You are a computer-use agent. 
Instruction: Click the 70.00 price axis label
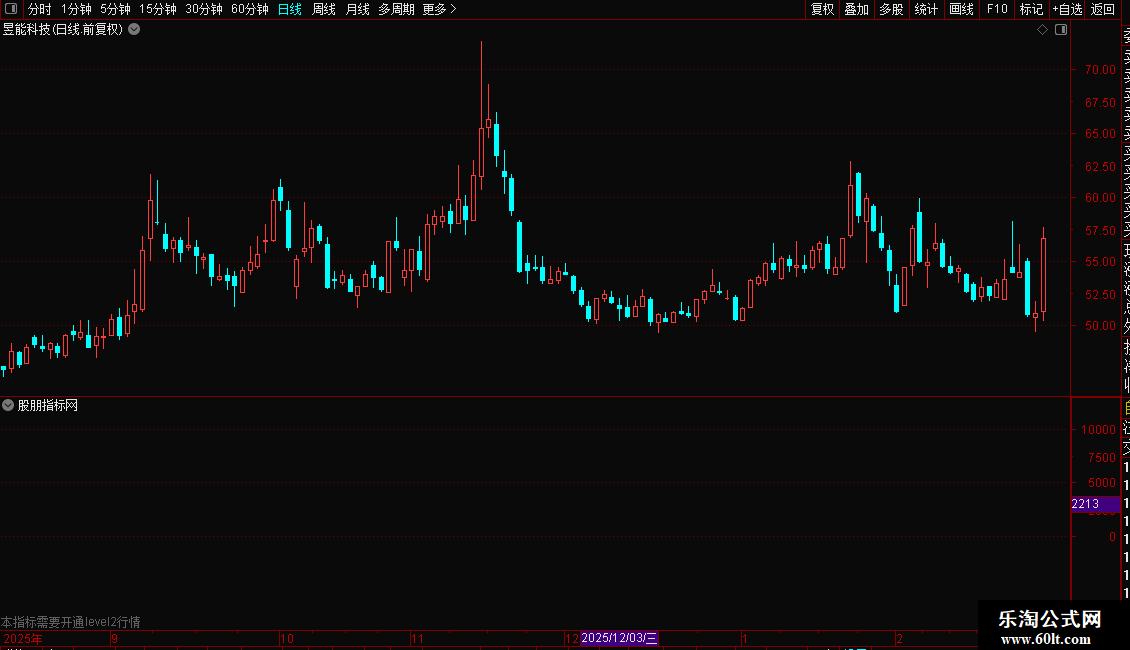[x=1100, y=70]
